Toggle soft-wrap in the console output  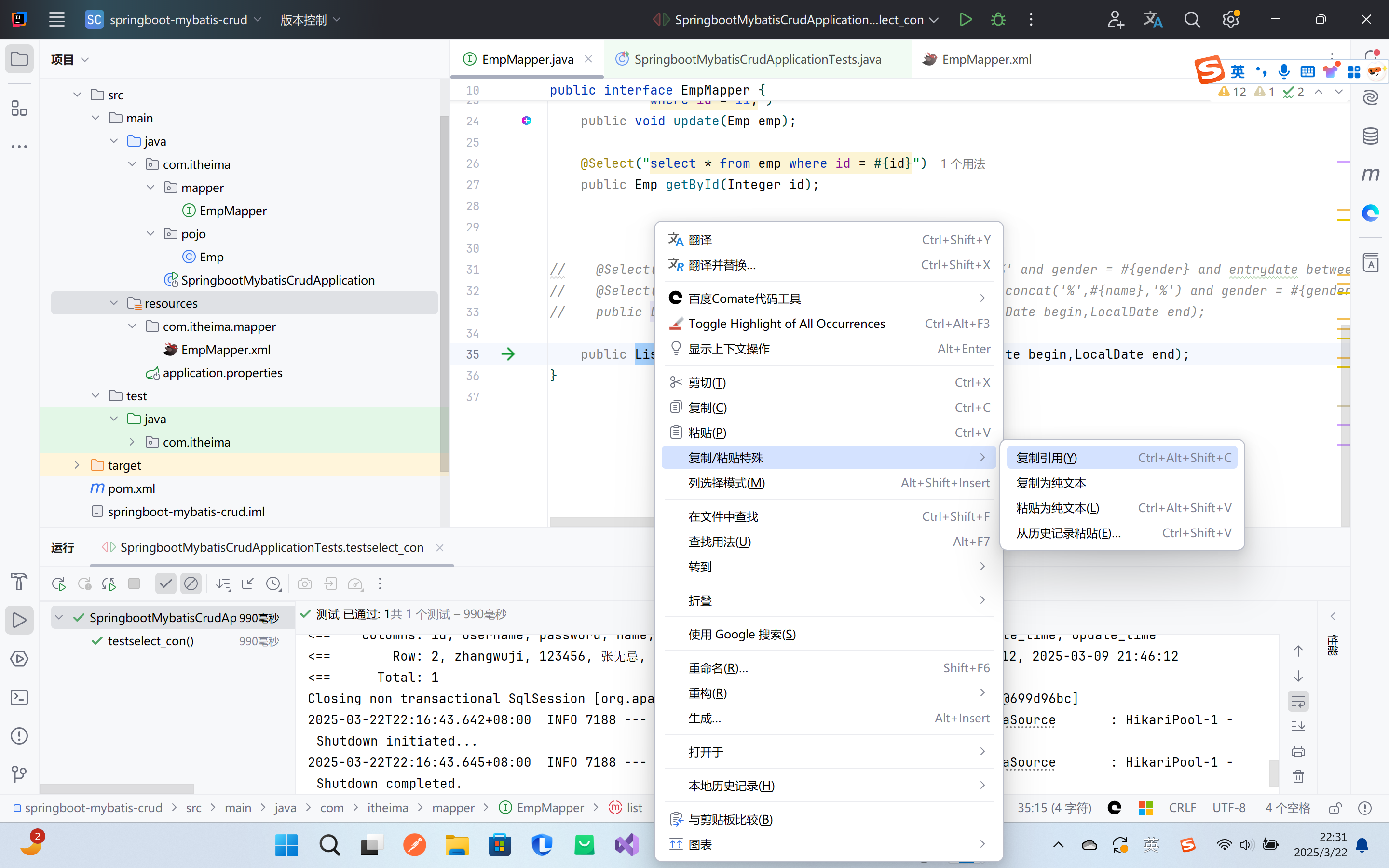[1298, 702]
